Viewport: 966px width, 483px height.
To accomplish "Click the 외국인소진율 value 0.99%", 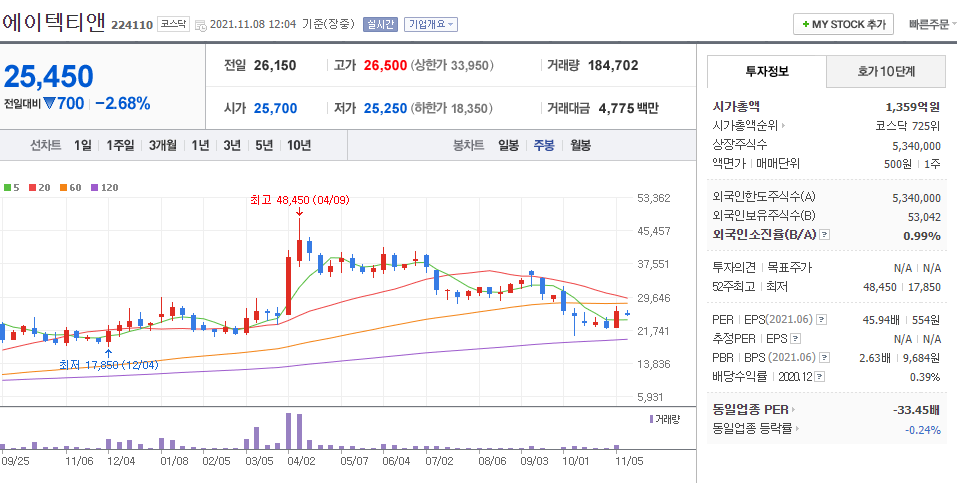I will click(x=922, y=235).
